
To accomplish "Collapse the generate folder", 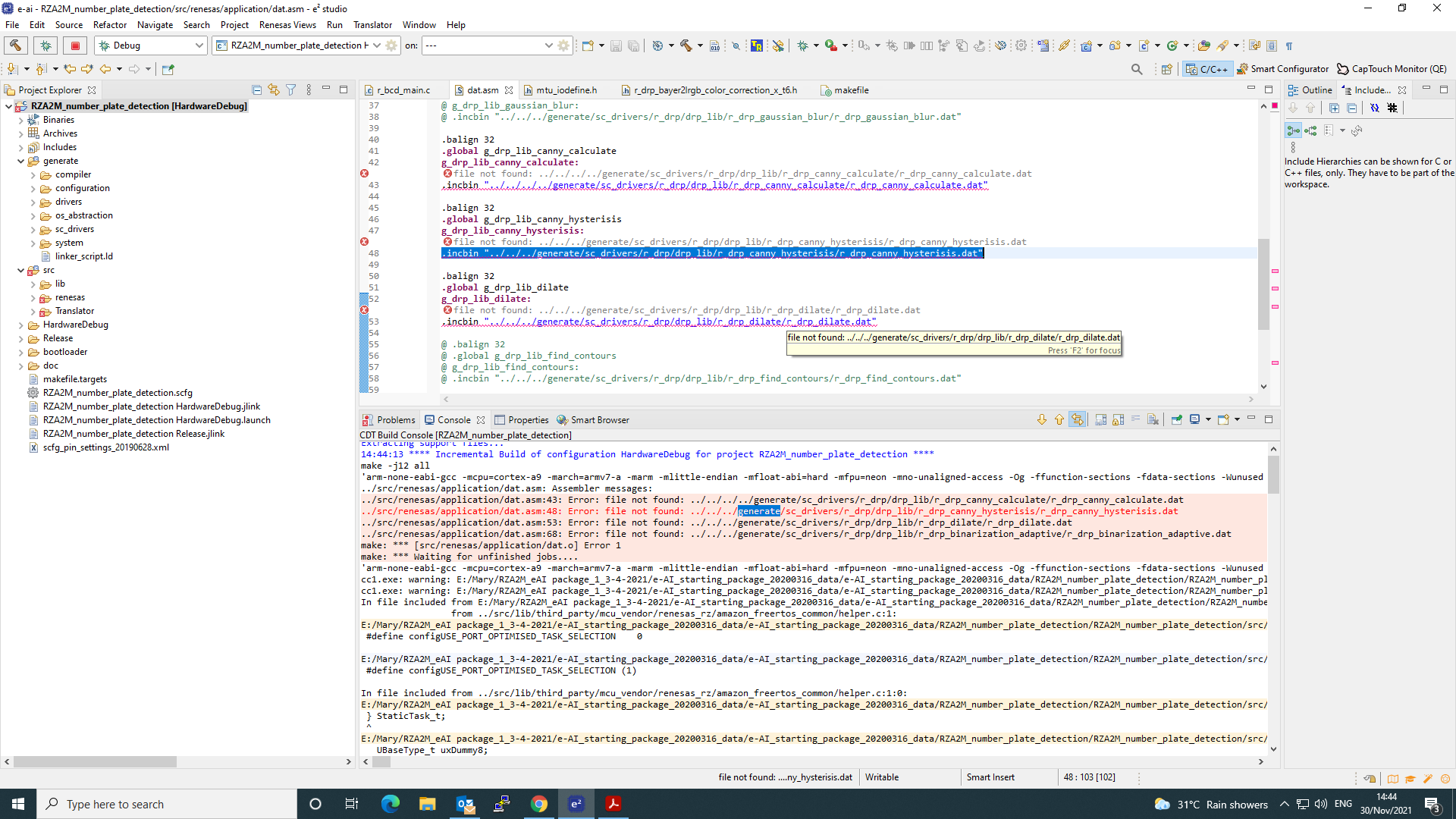I will [x=20, y=161].
